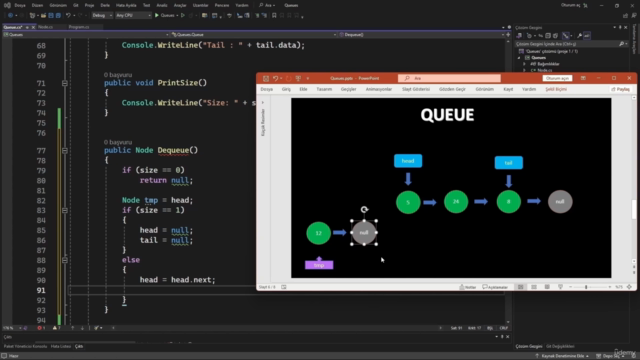Viewport: 640px width, 360px height.
Task: Click the error count icon in editor status strip
Action: (41, 328)
